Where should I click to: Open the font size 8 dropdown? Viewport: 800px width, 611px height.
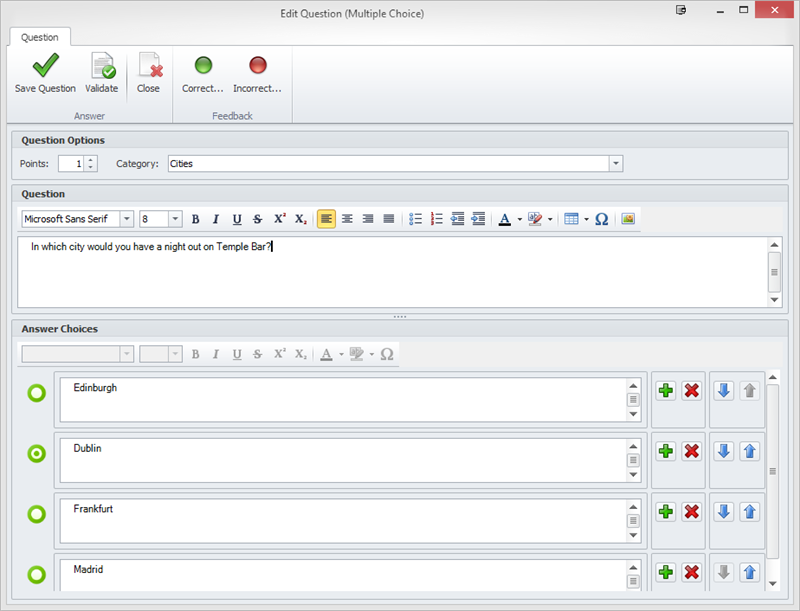[x=175, y=219]
